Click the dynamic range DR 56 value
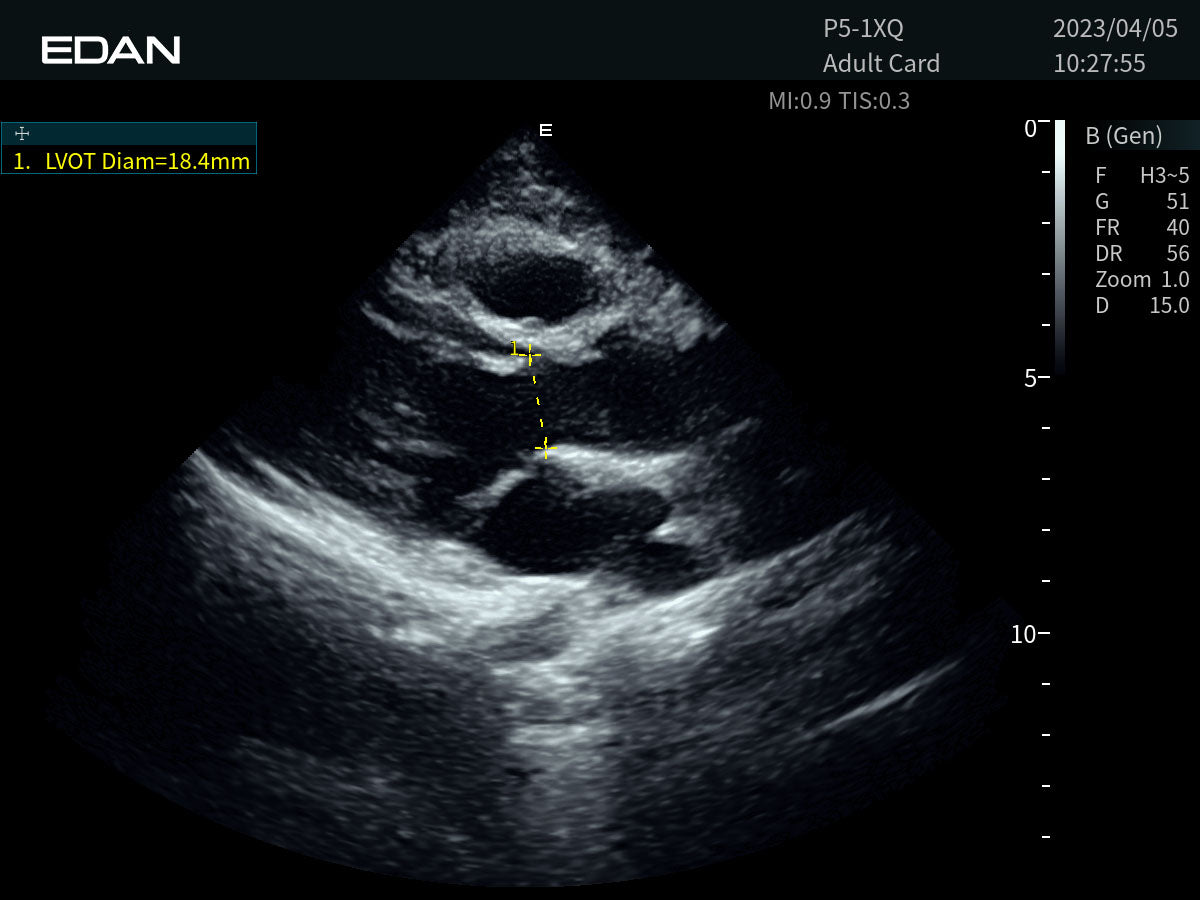This screenshot has width=1200, height=900. coord(1142,254)
